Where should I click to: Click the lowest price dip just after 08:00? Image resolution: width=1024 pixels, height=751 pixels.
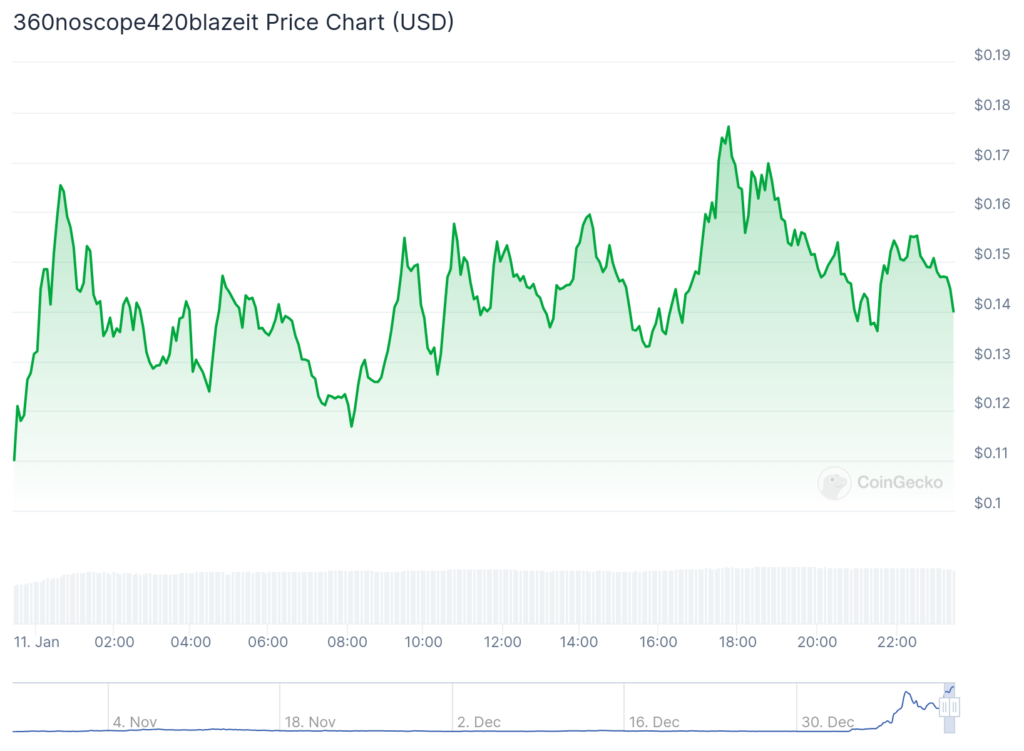point(351,426)
